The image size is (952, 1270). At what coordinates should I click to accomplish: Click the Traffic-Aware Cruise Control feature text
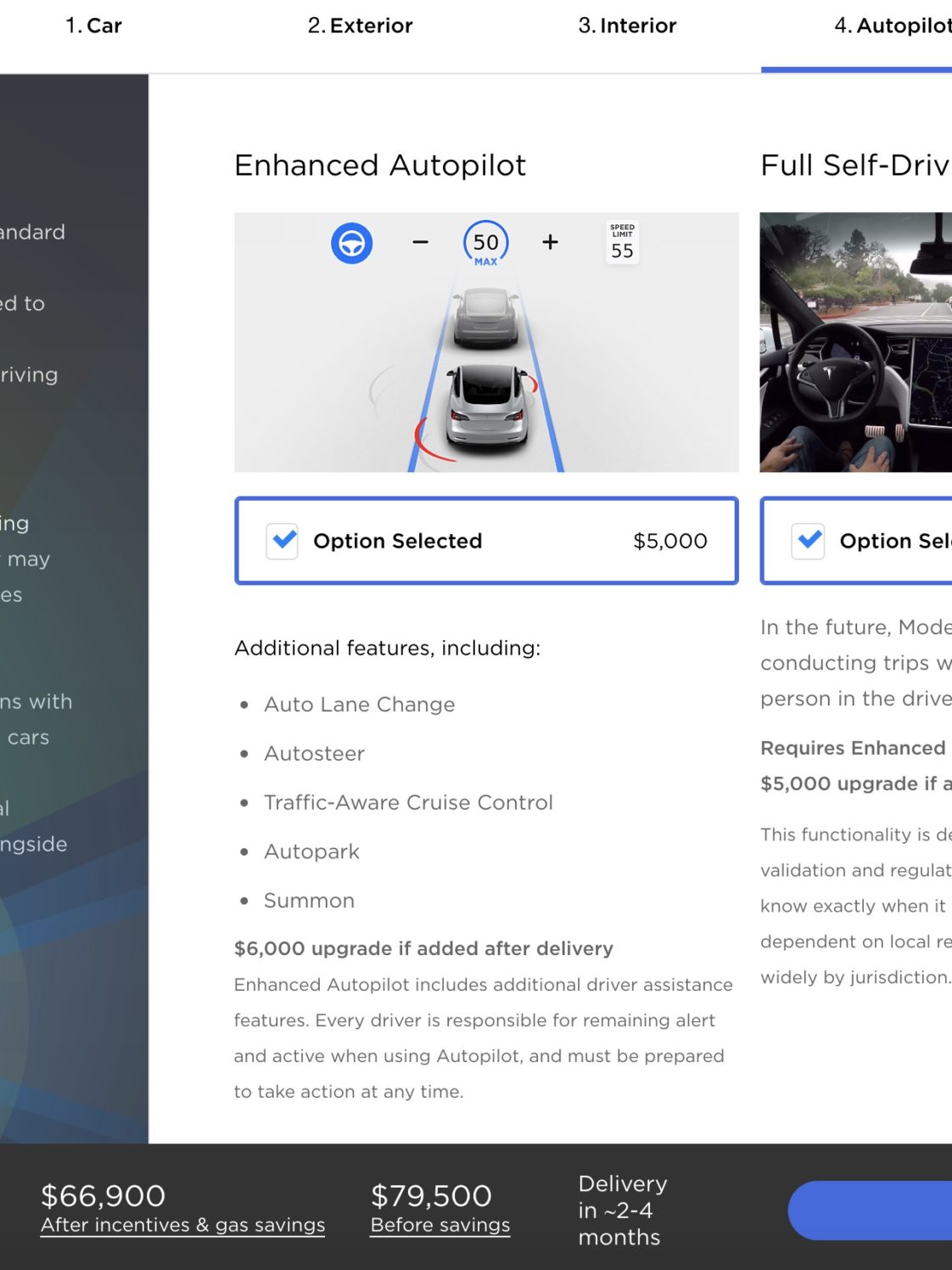pos(408,802)
